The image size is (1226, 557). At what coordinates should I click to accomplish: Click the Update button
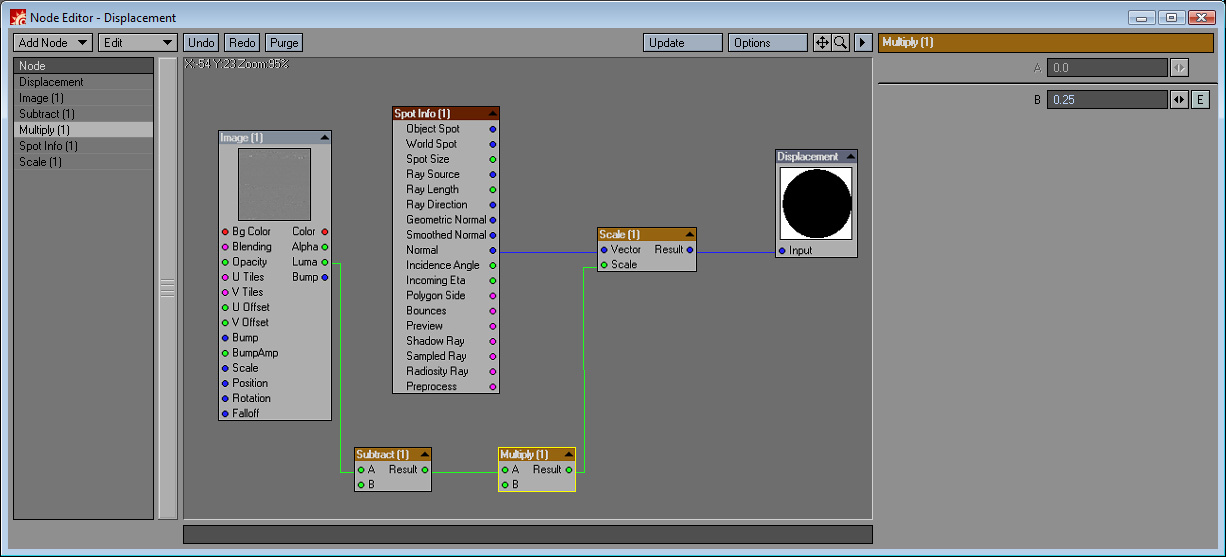coord(683,43)
